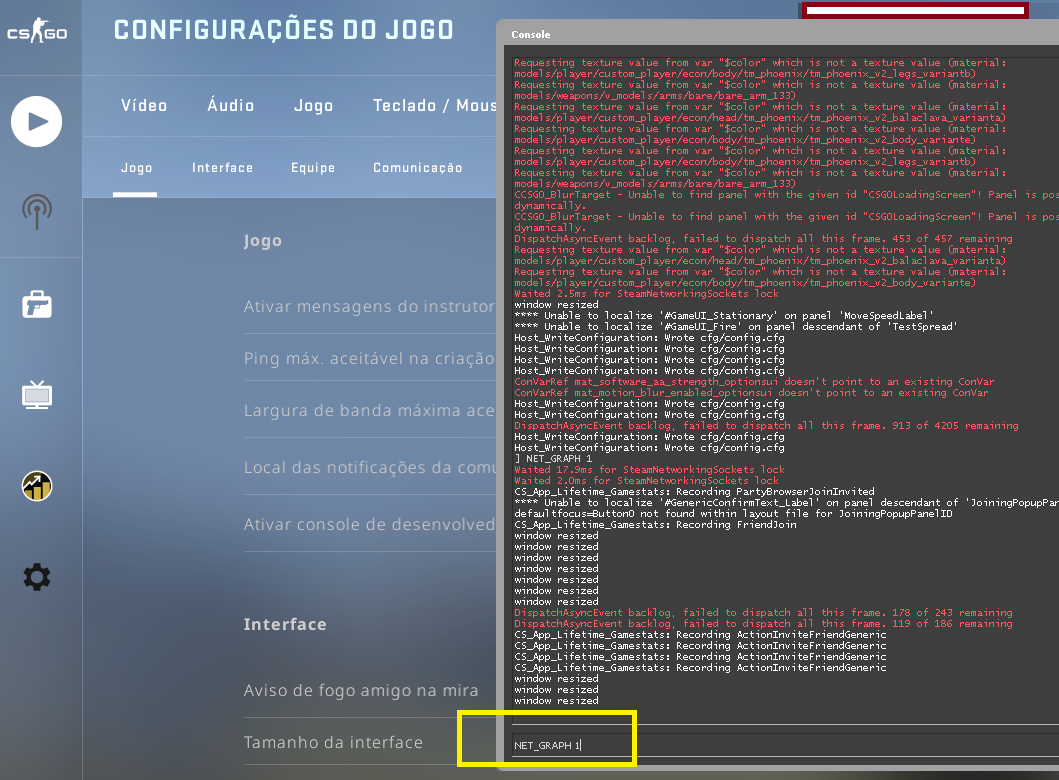
Task: Open the Comunicação sub-tab
Action: click(x=418, y=168)
